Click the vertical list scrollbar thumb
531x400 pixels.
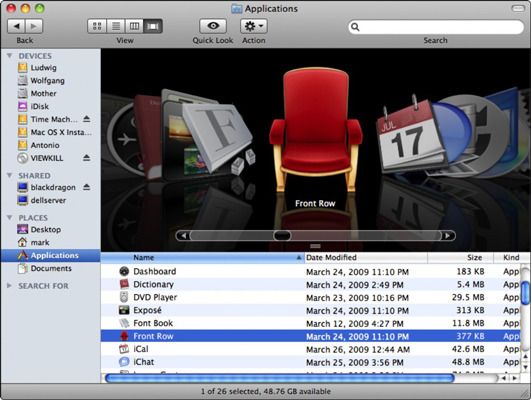(x=525, y=293)
